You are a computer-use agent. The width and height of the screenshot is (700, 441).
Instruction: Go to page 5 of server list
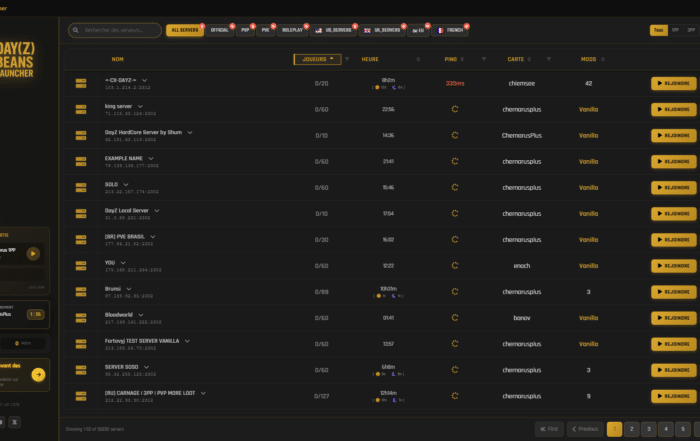pos(683,429)
